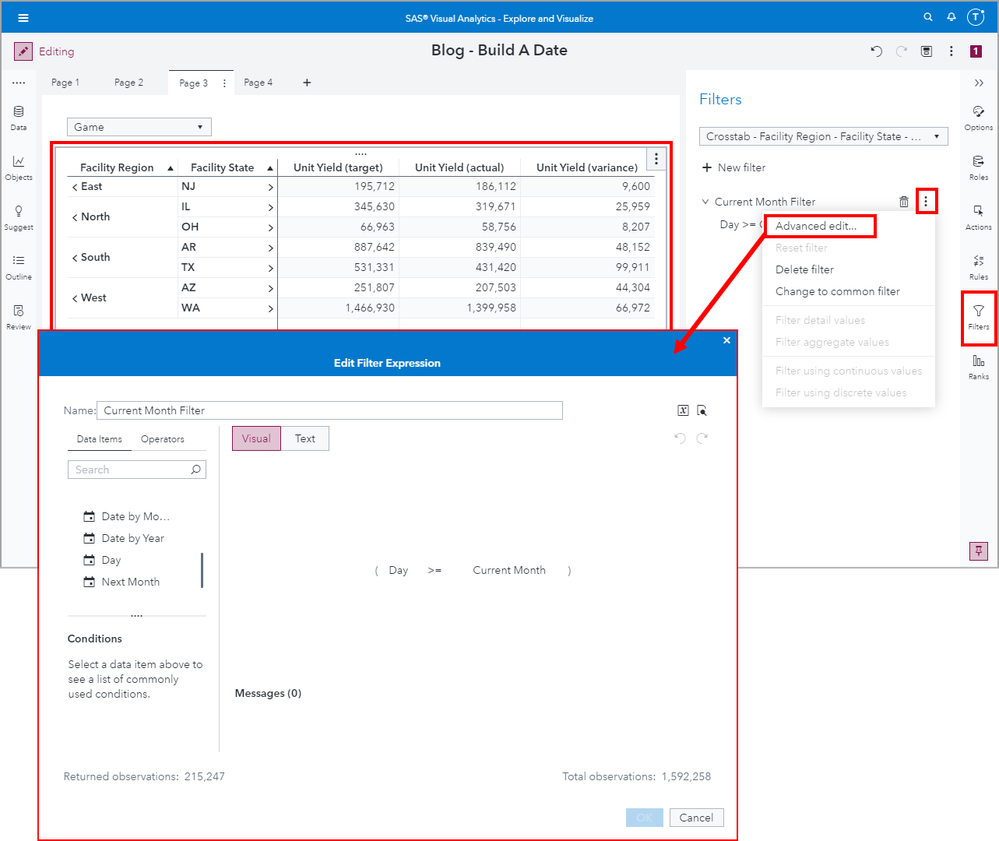This screenshot has height=841, width=999.
Task: Click the OK button
Action: pyautogui.click(x=644, y=817)
